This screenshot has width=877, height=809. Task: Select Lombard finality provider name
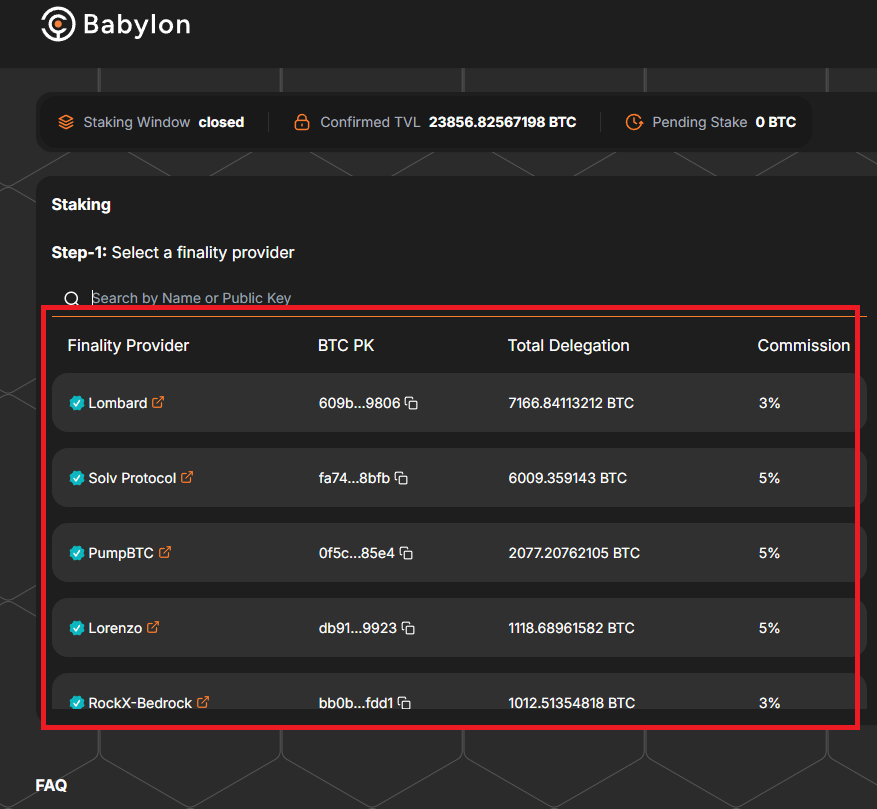[x=117, y=403]
